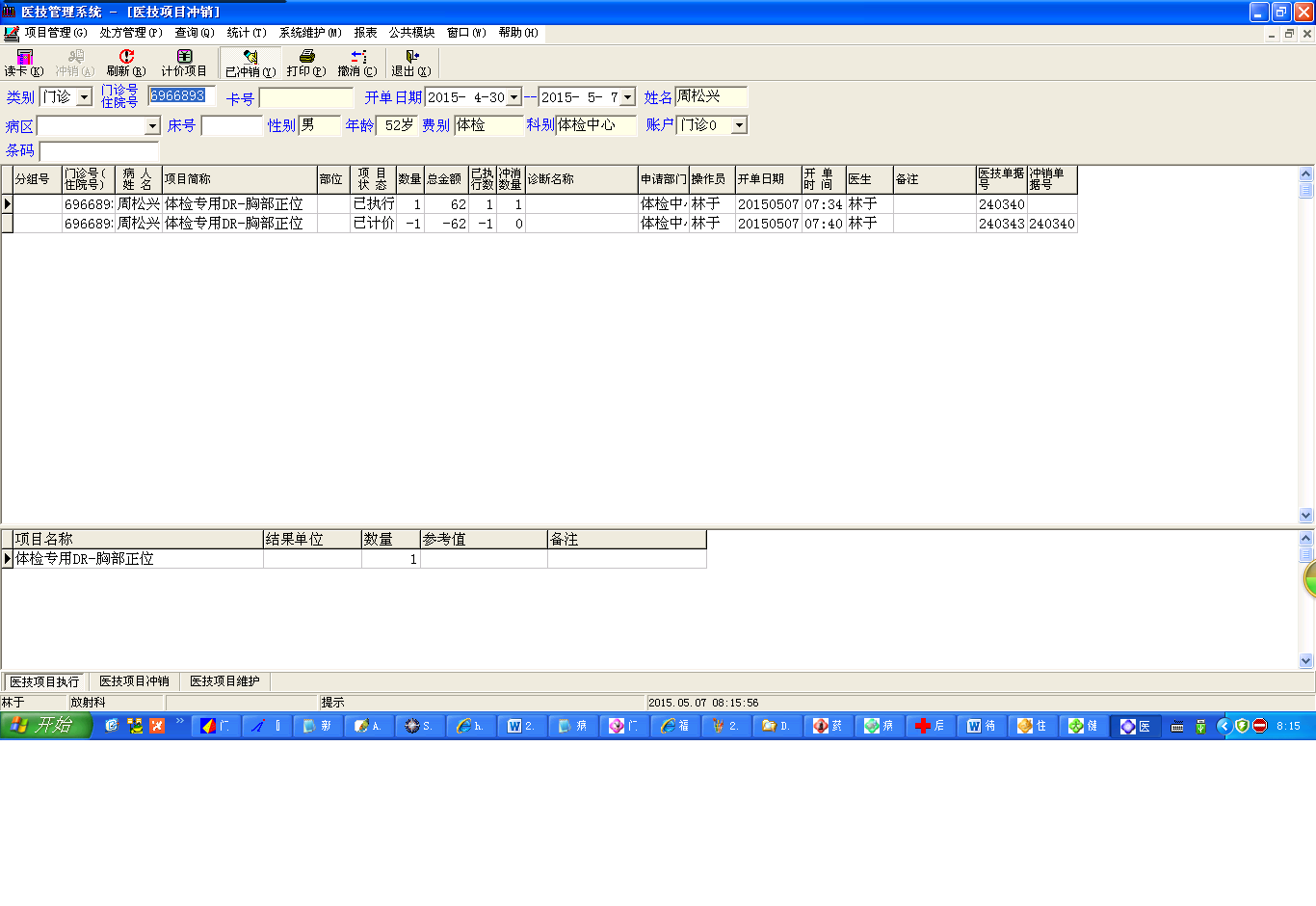Click the 结果单位 column header
This screenshot has height=906, width=1316.
pos(313,540)
